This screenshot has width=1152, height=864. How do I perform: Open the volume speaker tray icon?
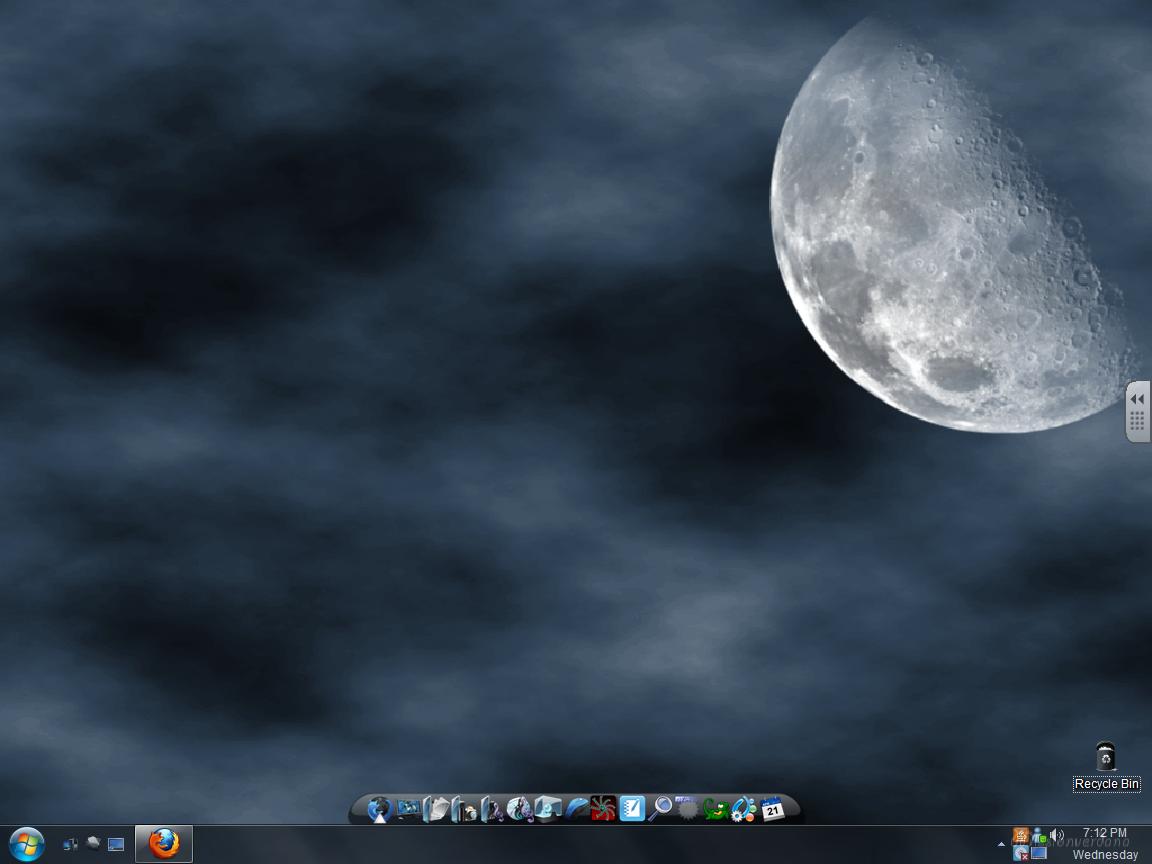click(x=1057, y=835)
